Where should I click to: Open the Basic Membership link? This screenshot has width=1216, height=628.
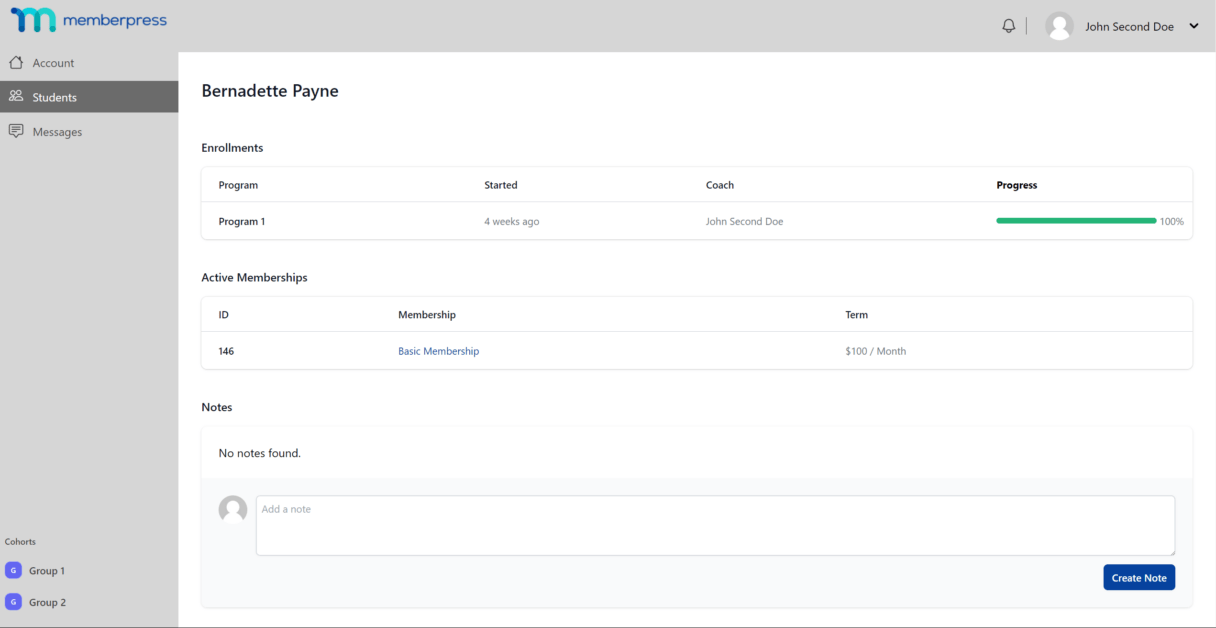438,351
